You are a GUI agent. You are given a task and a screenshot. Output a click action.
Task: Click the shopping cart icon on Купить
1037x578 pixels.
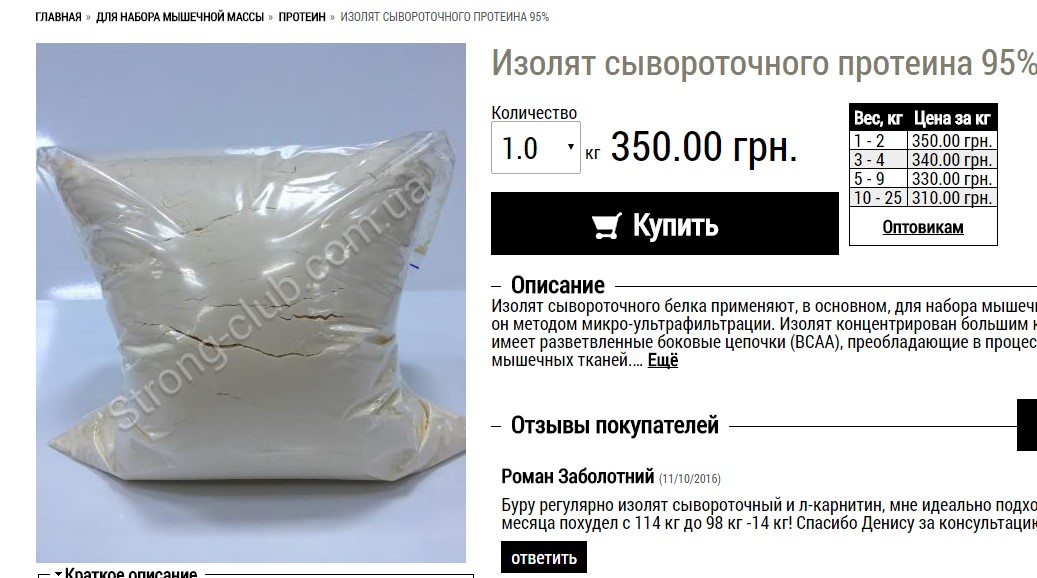(606, 226)
